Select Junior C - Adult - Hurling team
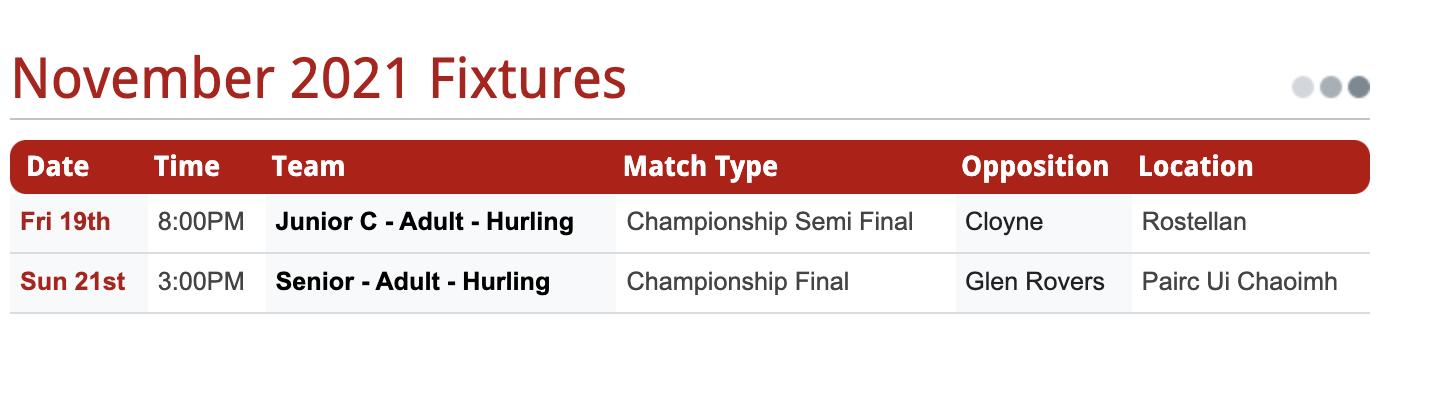Viewport: 1440px width, 398px height. pos(424,222)
